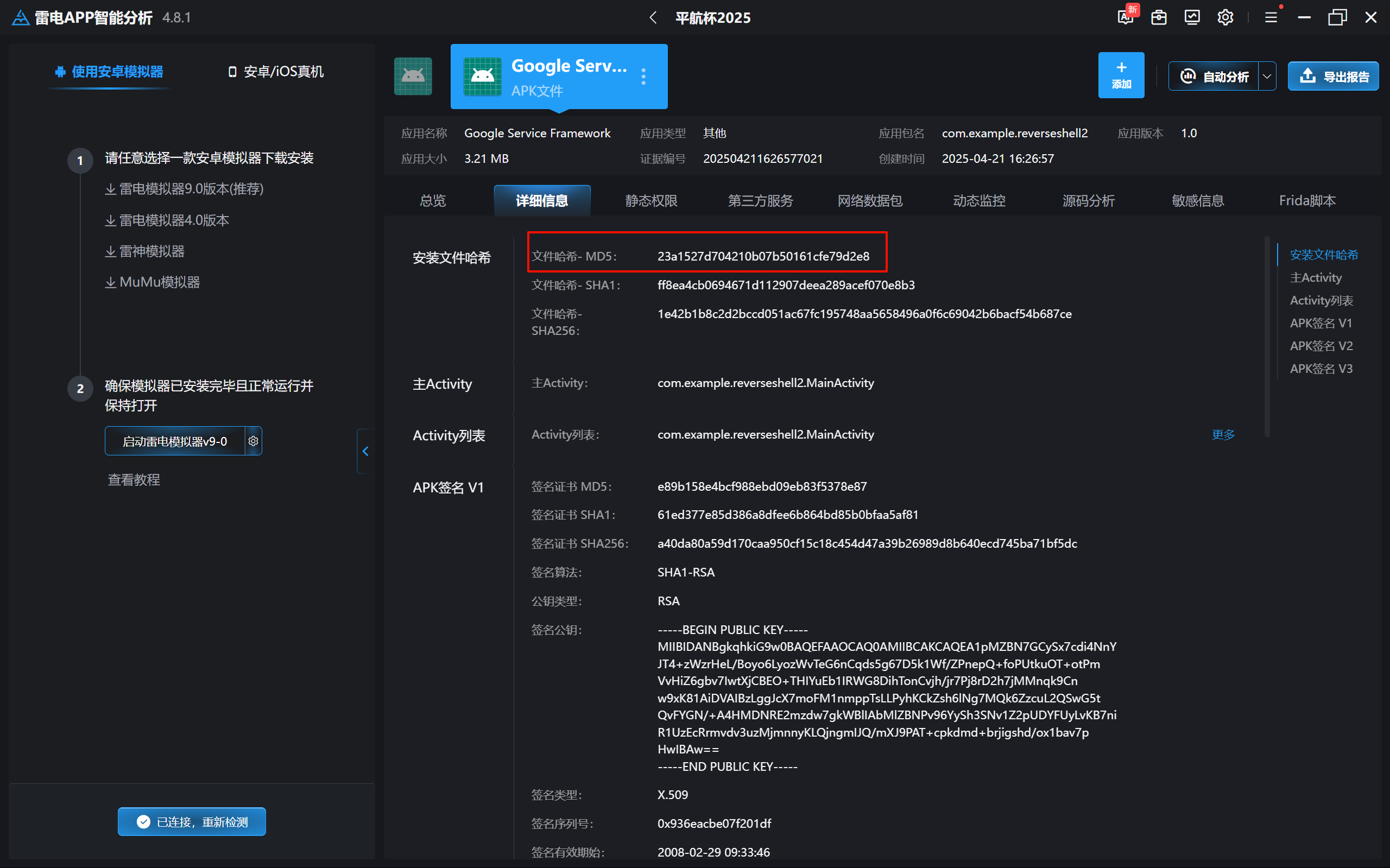The image size is (1390, 868).
Task: Open the 网络数据包 tab
Action: pos(870,200)
